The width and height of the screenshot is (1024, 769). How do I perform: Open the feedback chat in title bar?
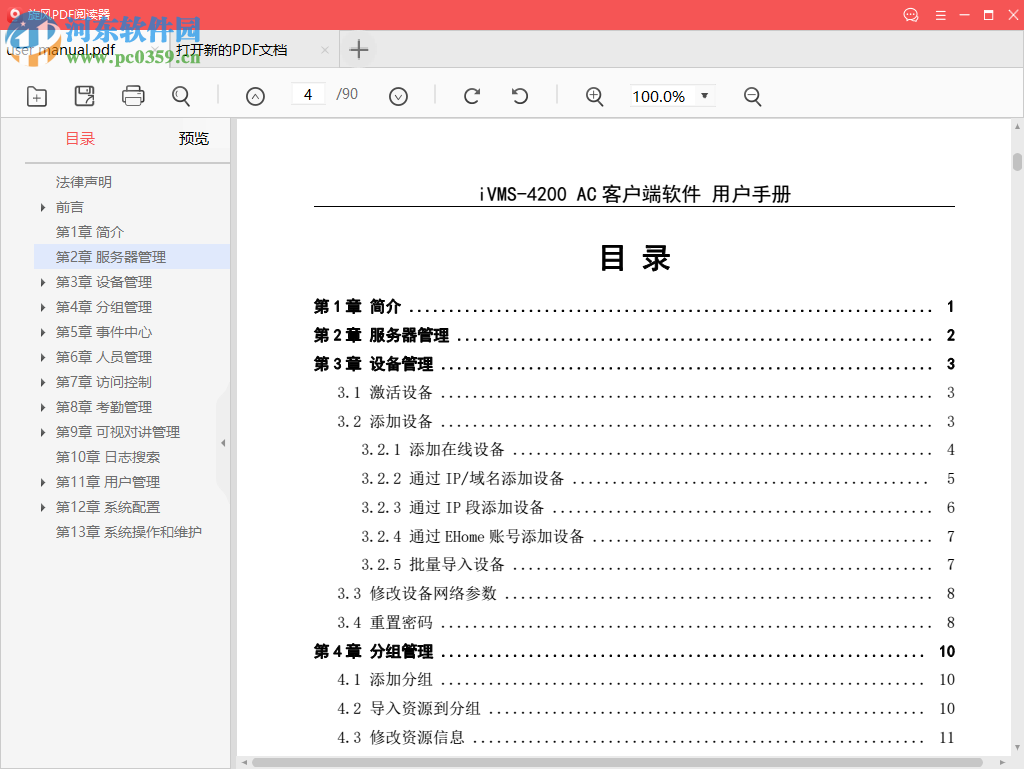point(910,15)
